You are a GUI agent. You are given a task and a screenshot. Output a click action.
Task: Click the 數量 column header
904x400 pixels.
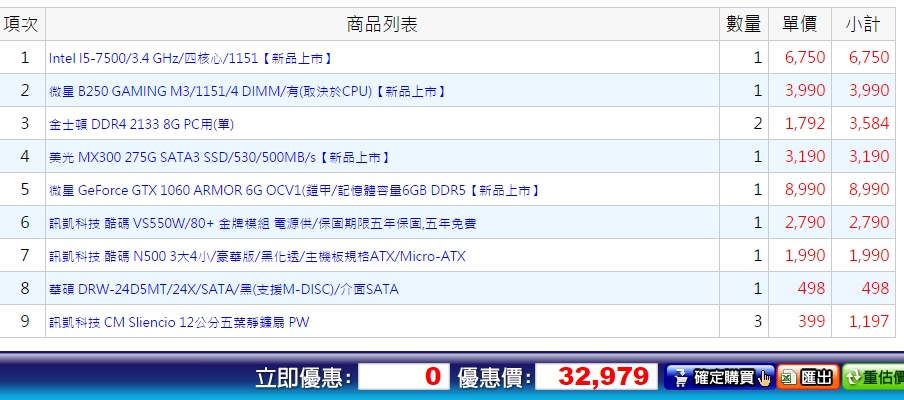744,24
